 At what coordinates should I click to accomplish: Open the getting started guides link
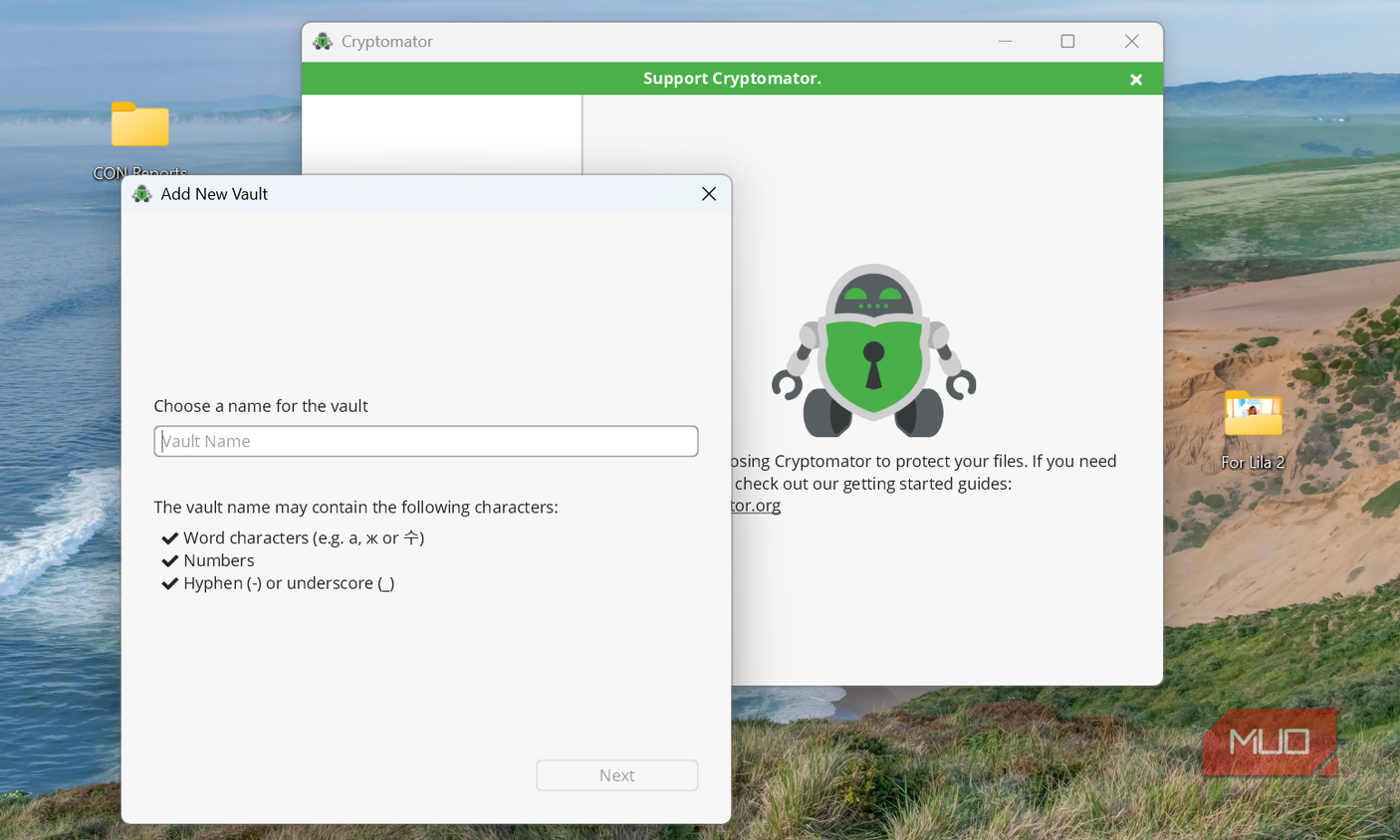click(755, 506)
